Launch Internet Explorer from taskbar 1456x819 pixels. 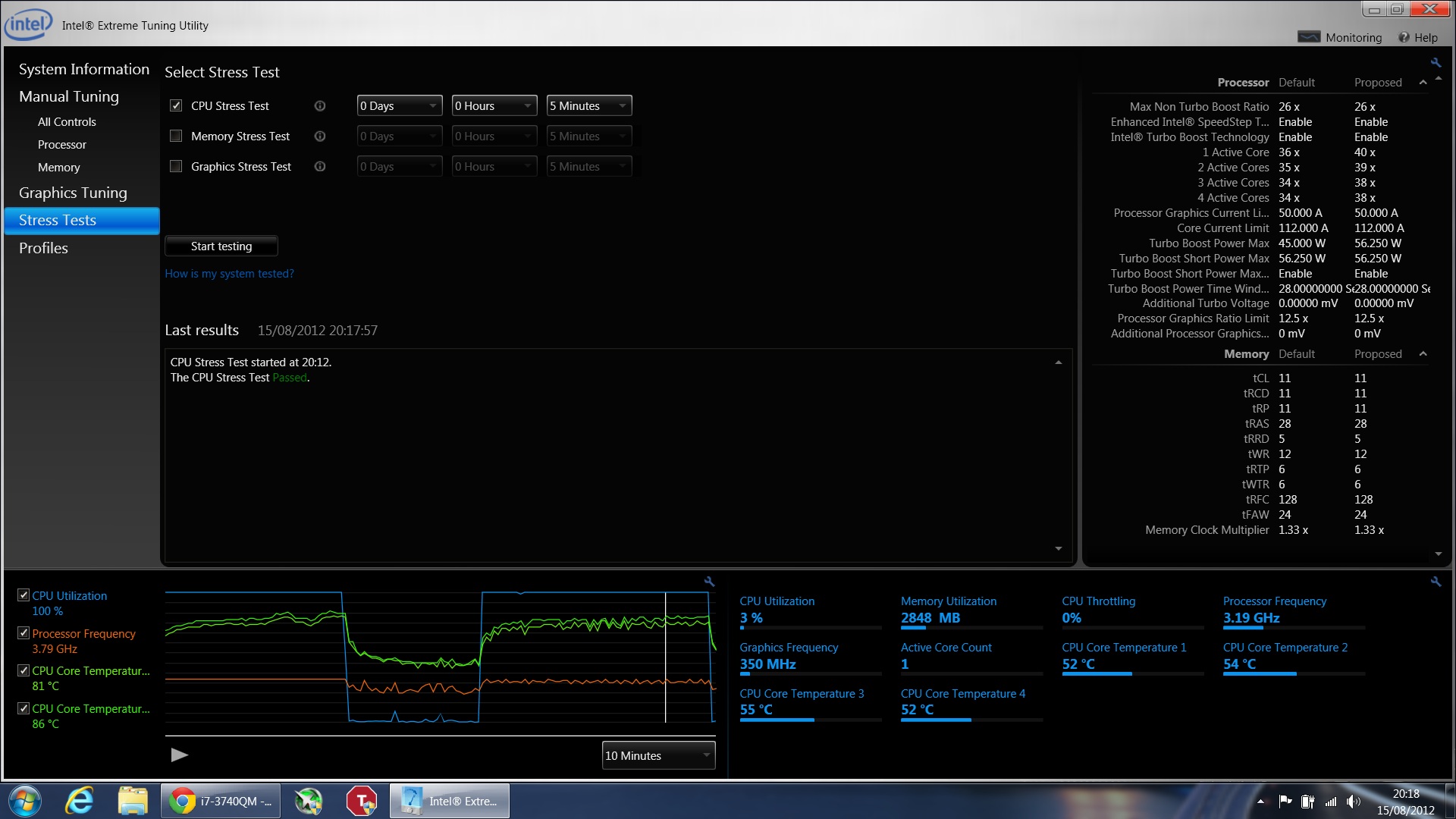point(80,801)
